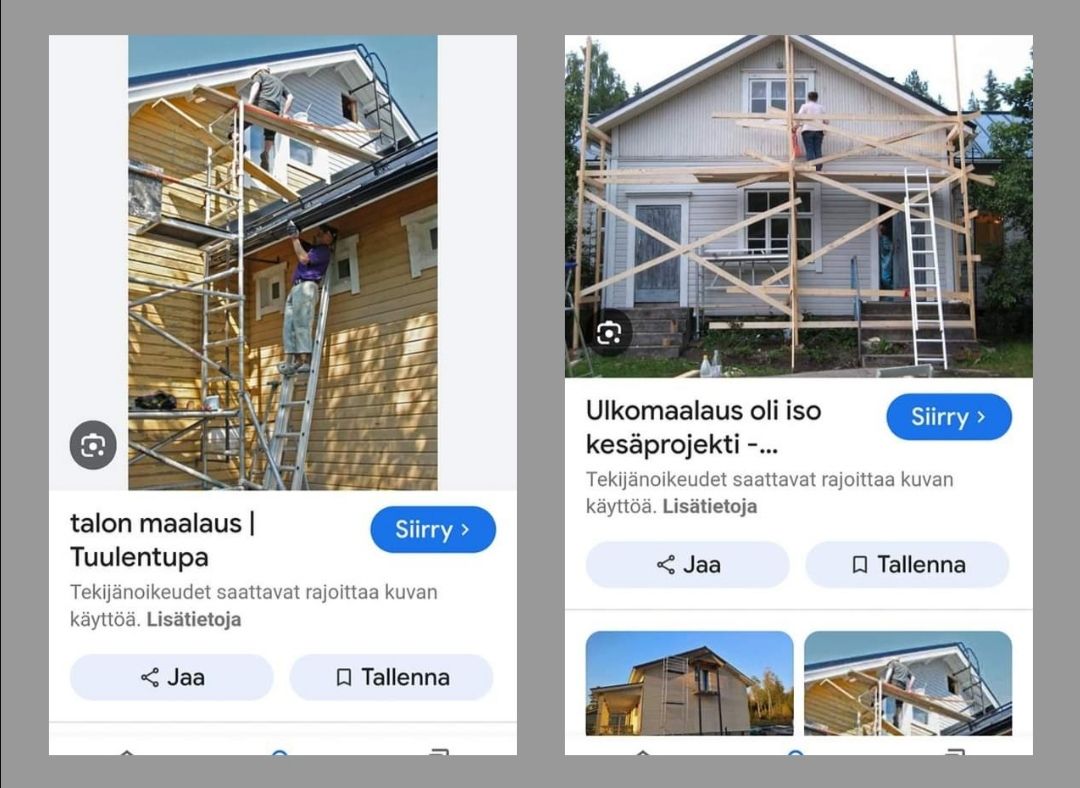Tap Google Lens icon on right house photo
Image resolution: width=1080 pixels, height=788 pixels.
[x=609, y=333]
